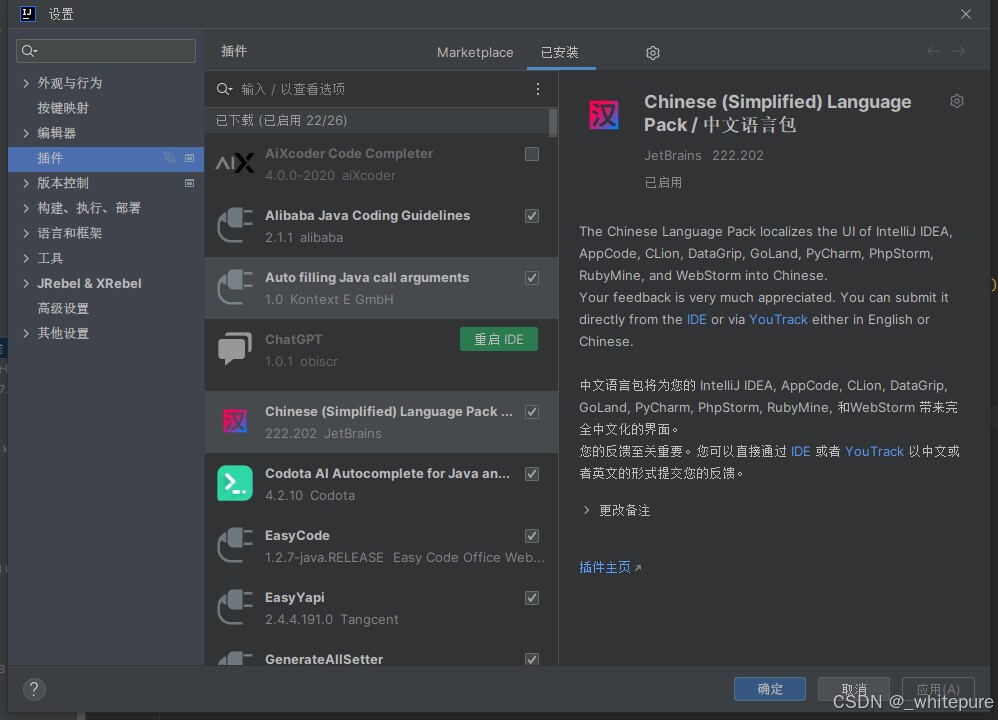Click the green 重启 IDE button
Image resolution: width=998 pixels, height=720 pixels.
point(499,339)
